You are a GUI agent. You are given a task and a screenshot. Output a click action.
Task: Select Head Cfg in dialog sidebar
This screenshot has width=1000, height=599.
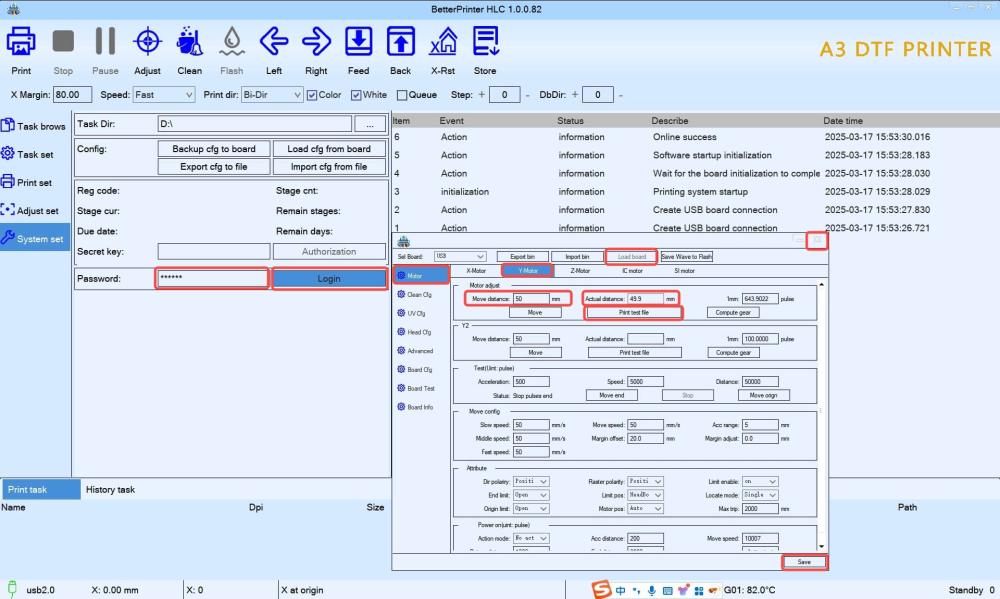[x=415, y=332]
